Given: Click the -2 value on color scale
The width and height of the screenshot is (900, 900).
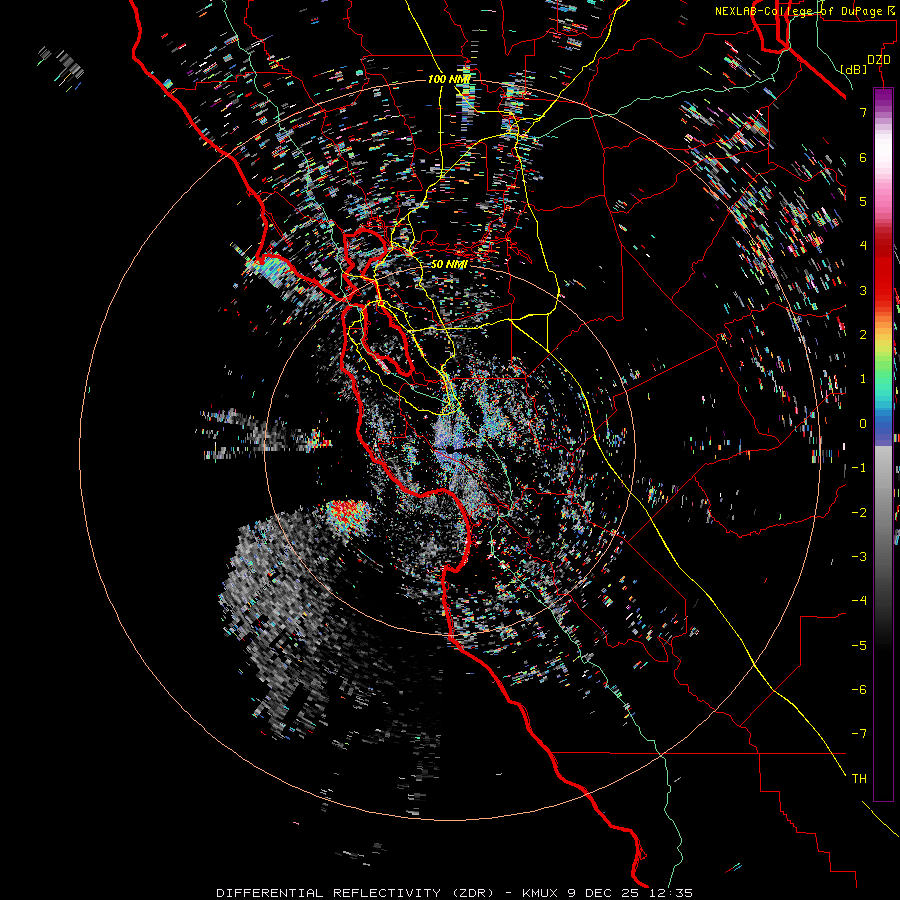Looking at the screenshot, I should pyautogui.click(x=859, y=512).
